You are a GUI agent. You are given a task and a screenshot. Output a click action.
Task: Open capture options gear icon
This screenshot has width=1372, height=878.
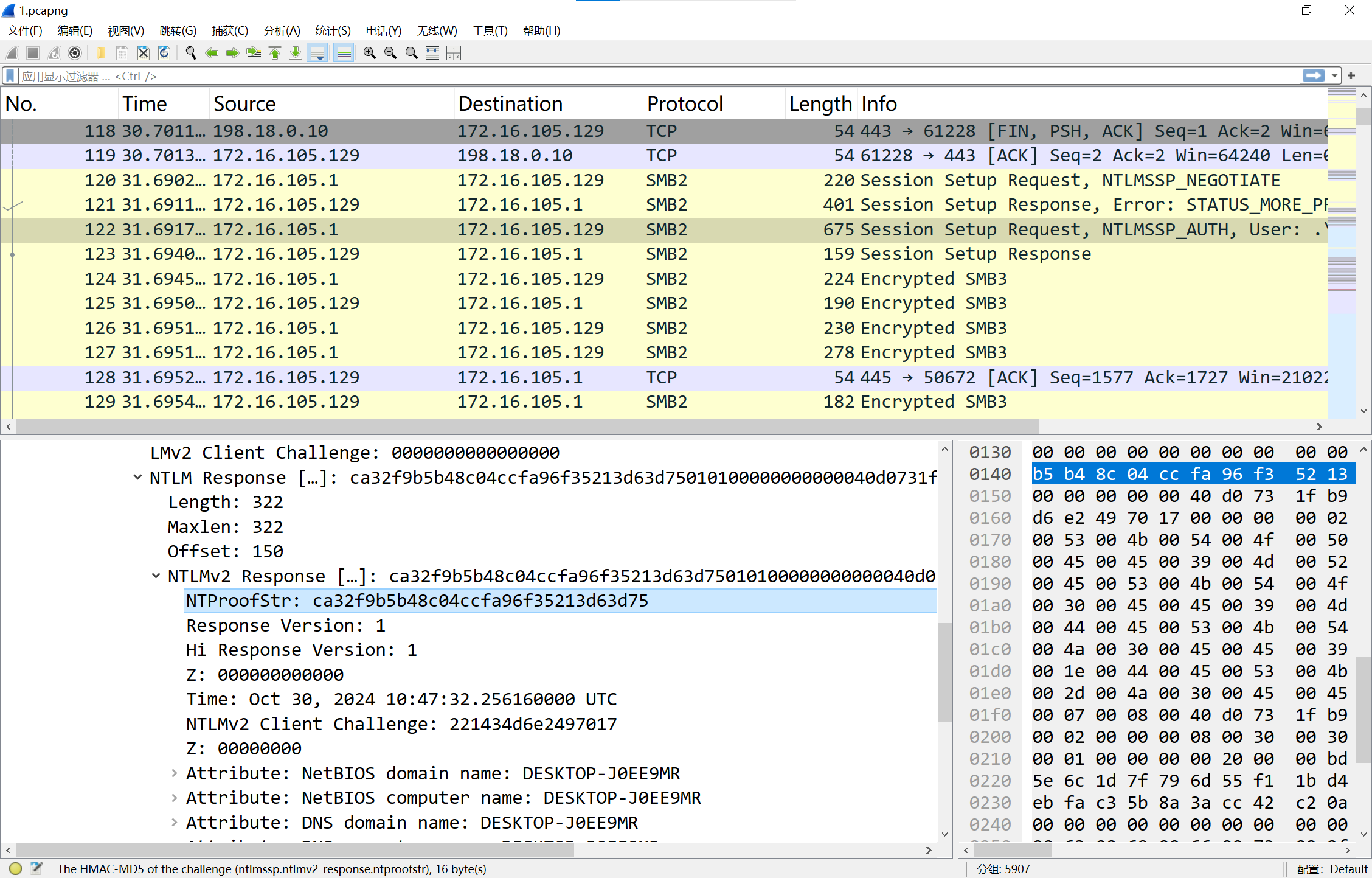click(x=75, y=54)
